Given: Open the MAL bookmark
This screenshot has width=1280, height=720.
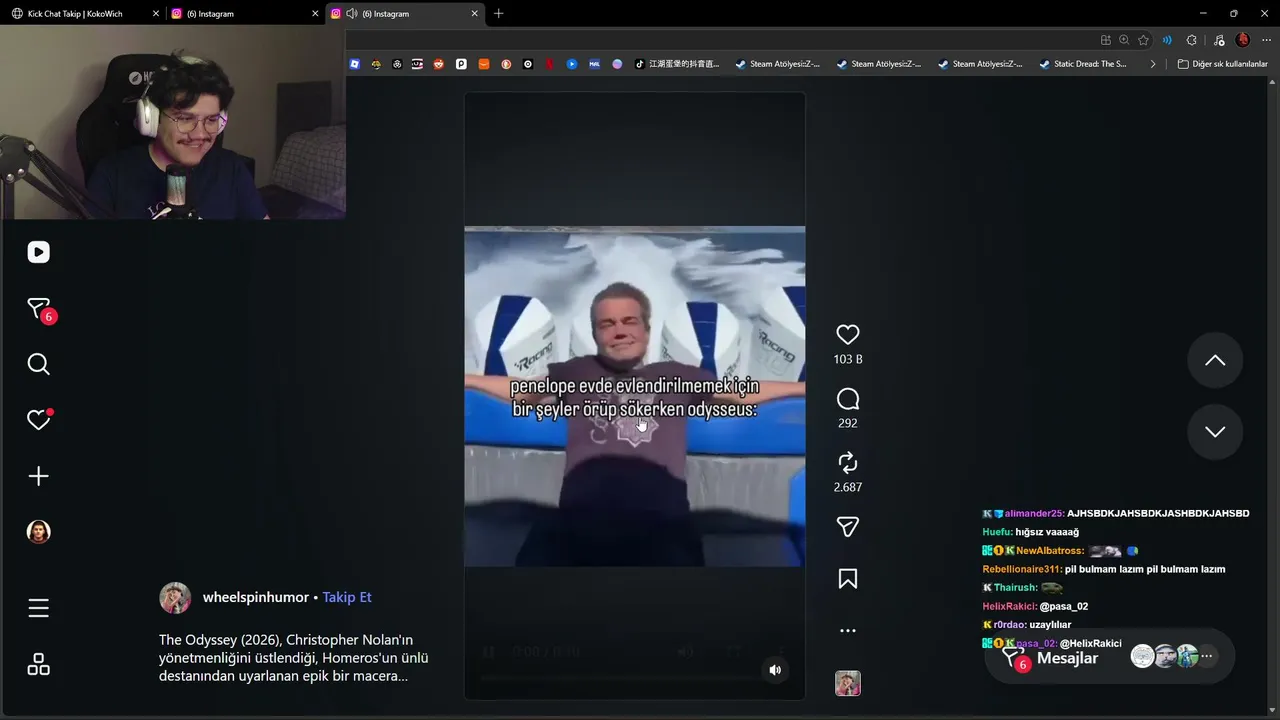Looking at the screenshot, I should (x=594, y=64).
